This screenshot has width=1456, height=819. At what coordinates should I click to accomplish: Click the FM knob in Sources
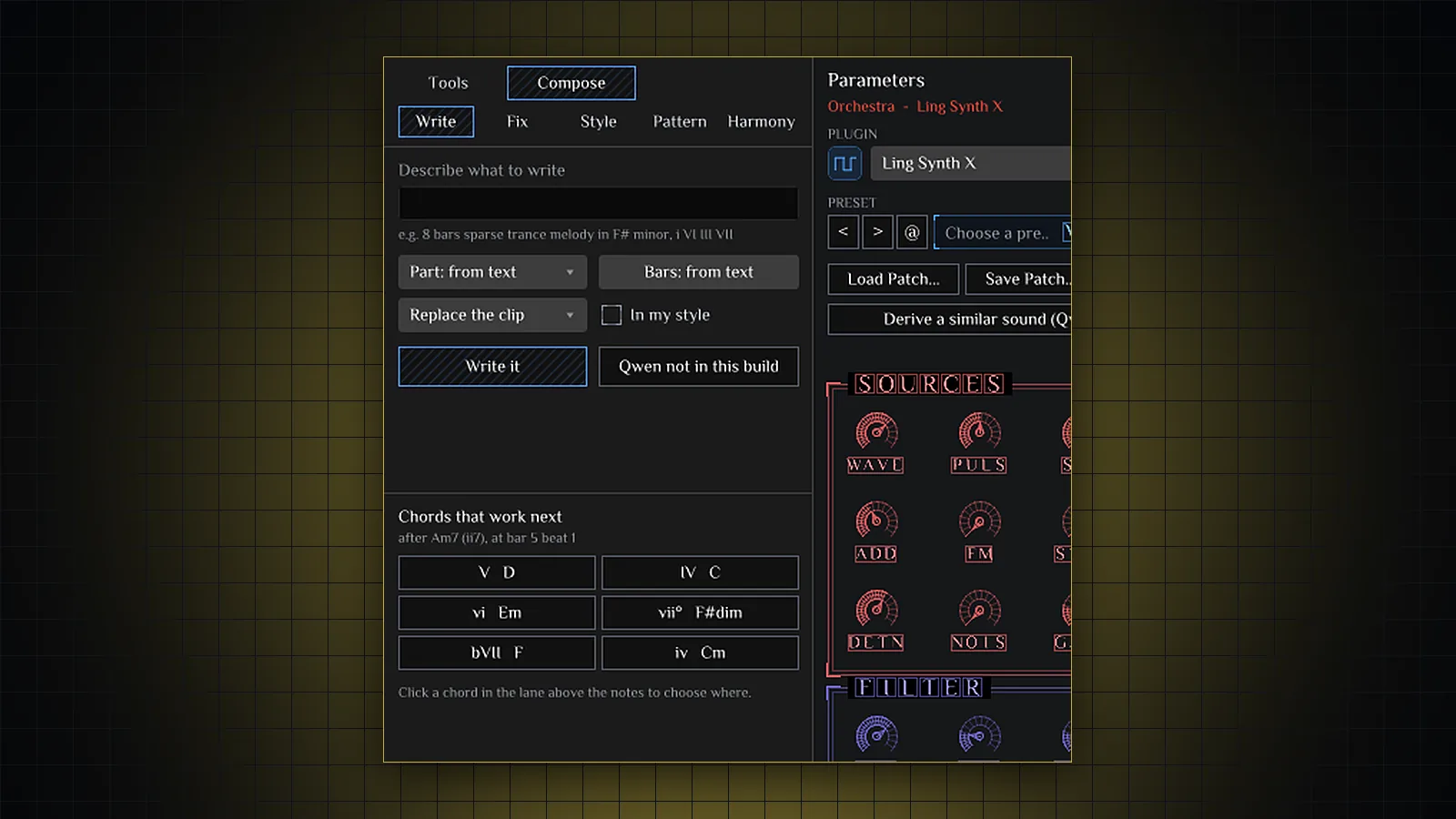979,521
